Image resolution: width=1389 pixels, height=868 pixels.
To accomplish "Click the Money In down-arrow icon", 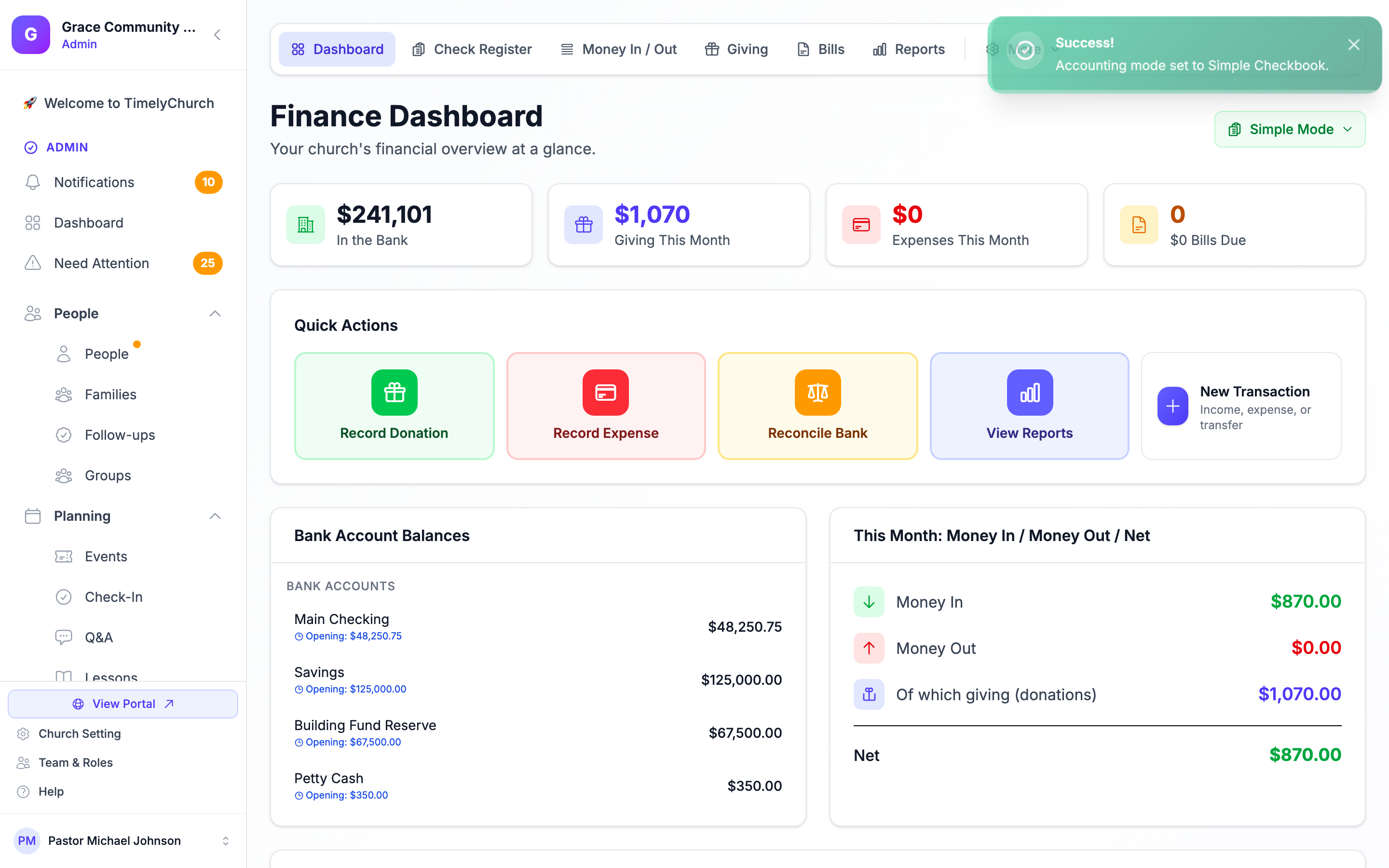I will coord(869,602).
